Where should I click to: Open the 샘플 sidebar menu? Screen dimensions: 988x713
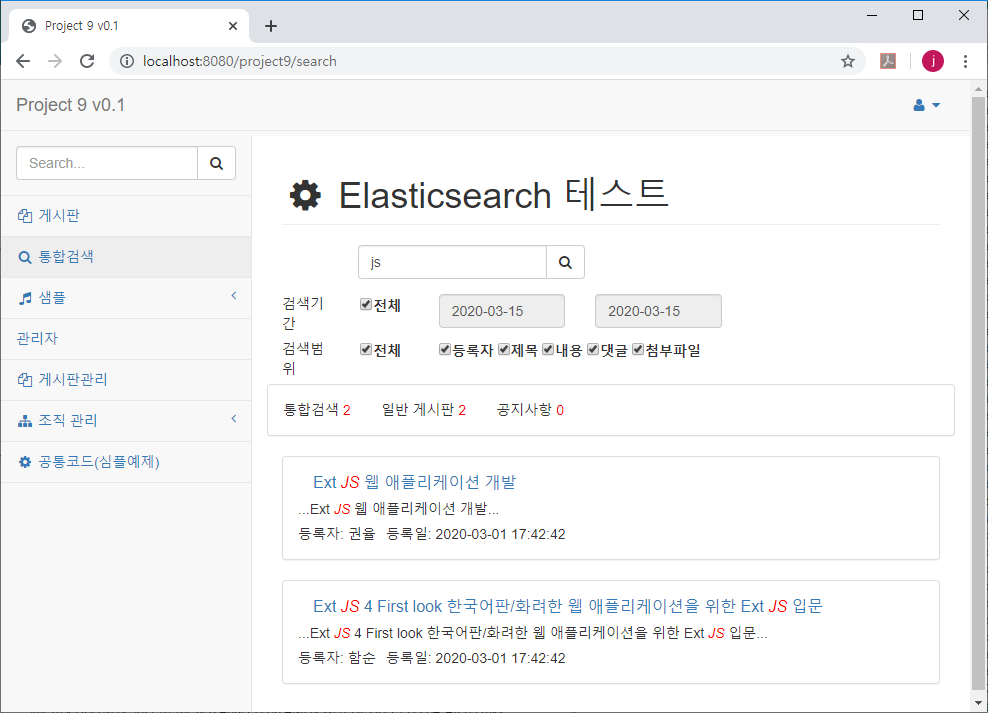[126, 298]
